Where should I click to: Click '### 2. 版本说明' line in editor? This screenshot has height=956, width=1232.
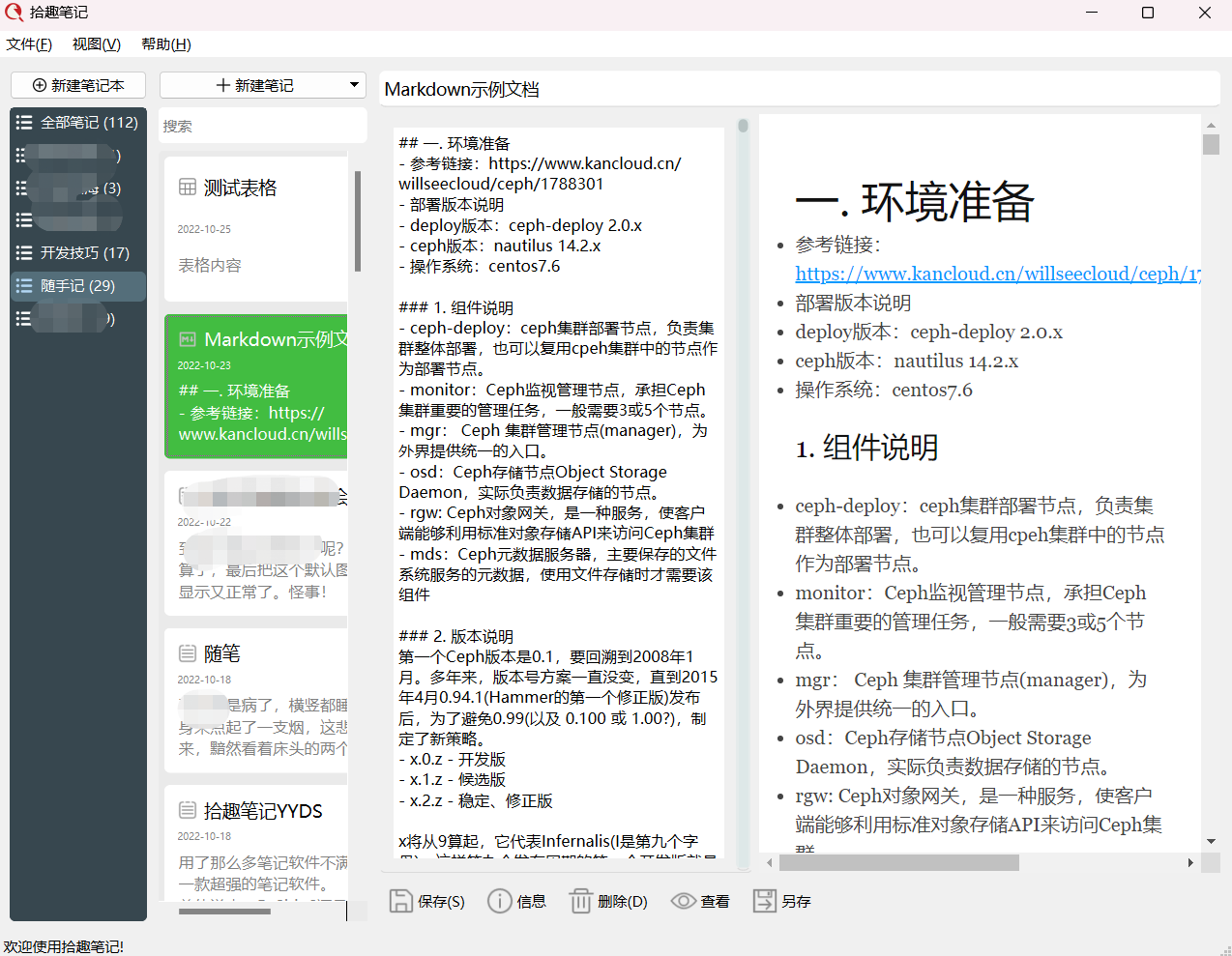455,636
